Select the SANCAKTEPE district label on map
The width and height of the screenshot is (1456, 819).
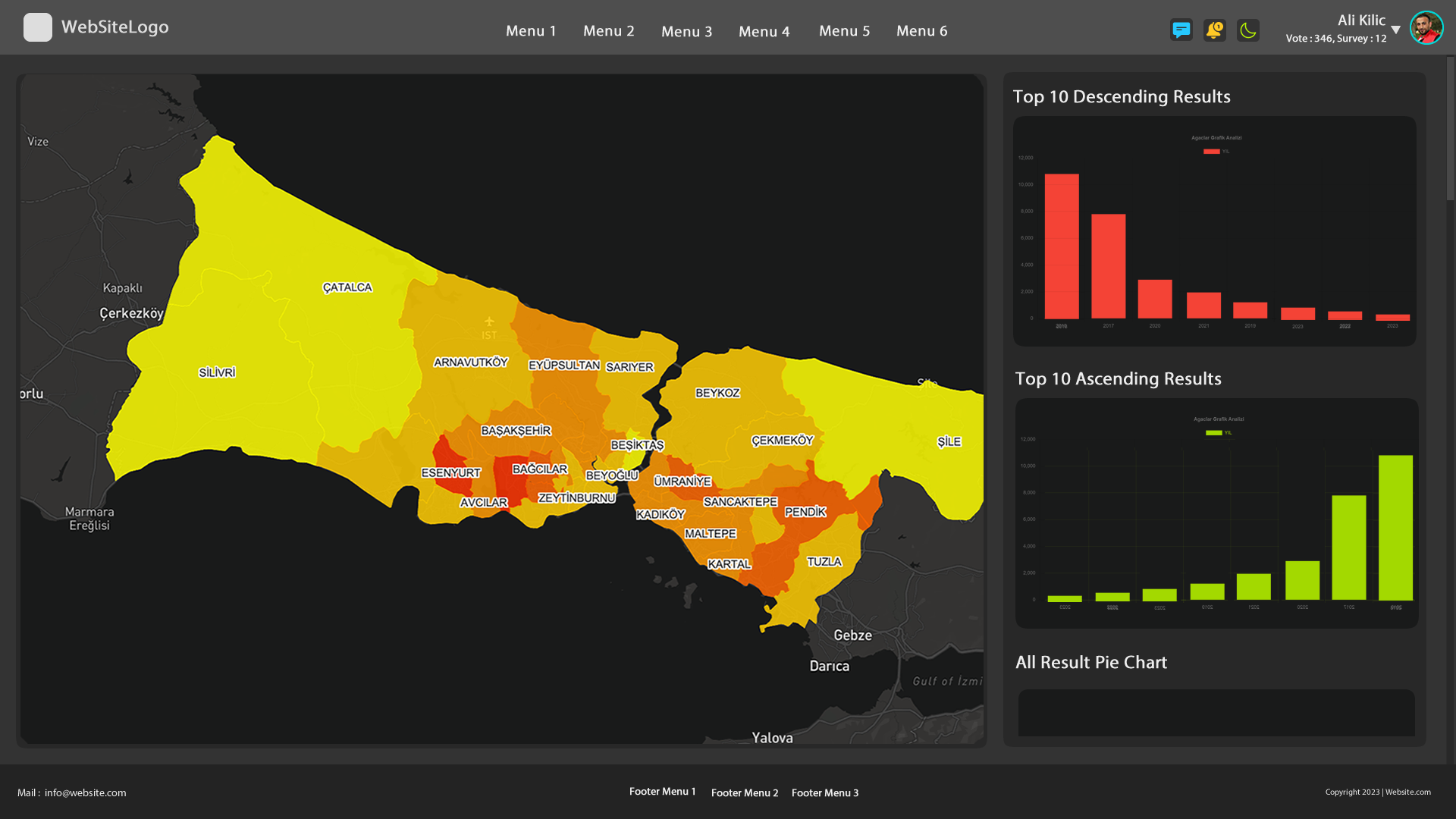click(740, 502)
